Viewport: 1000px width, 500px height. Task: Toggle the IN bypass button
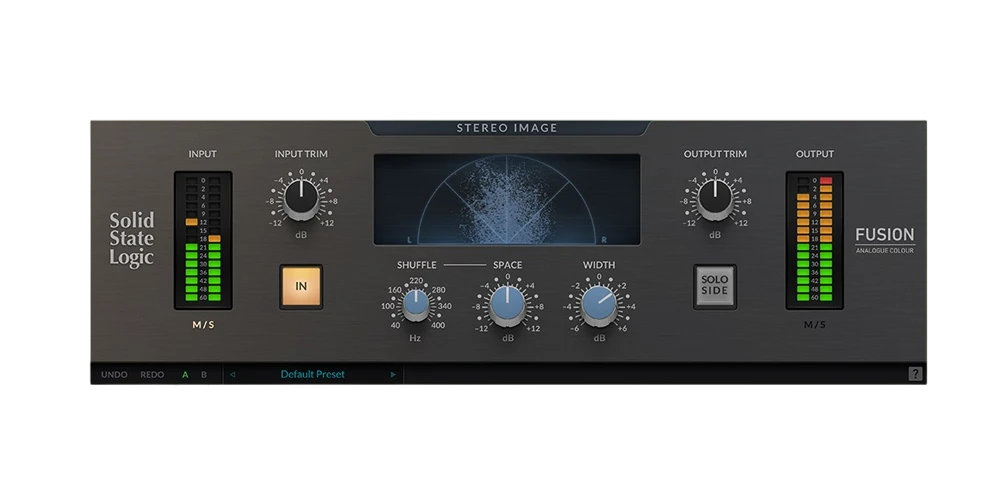pyautogui.click(x=301, y=286)
